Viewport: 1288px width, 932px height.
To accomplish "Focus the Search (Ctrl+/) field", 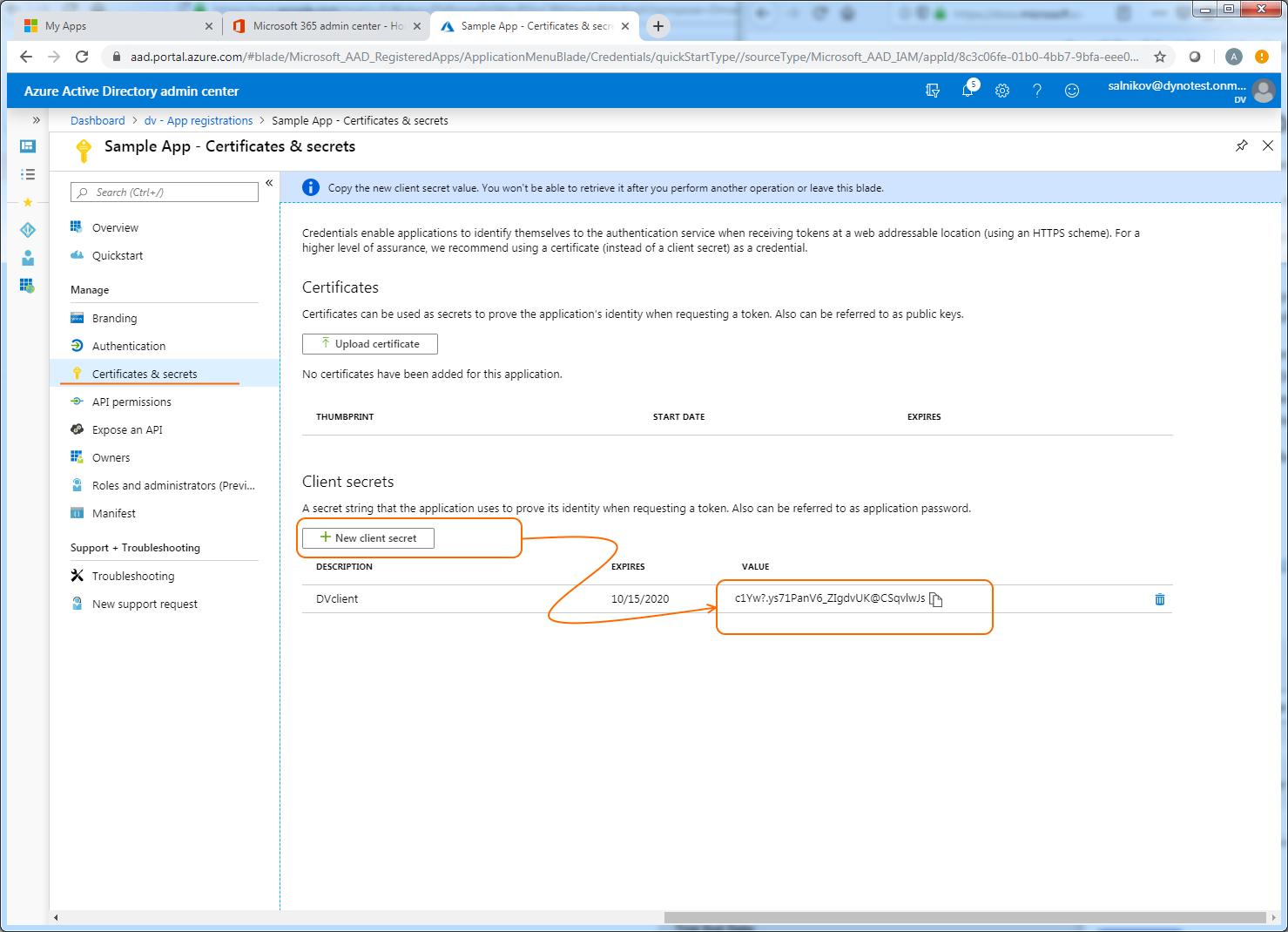I will pyautogui.click(x=165, y=192).
